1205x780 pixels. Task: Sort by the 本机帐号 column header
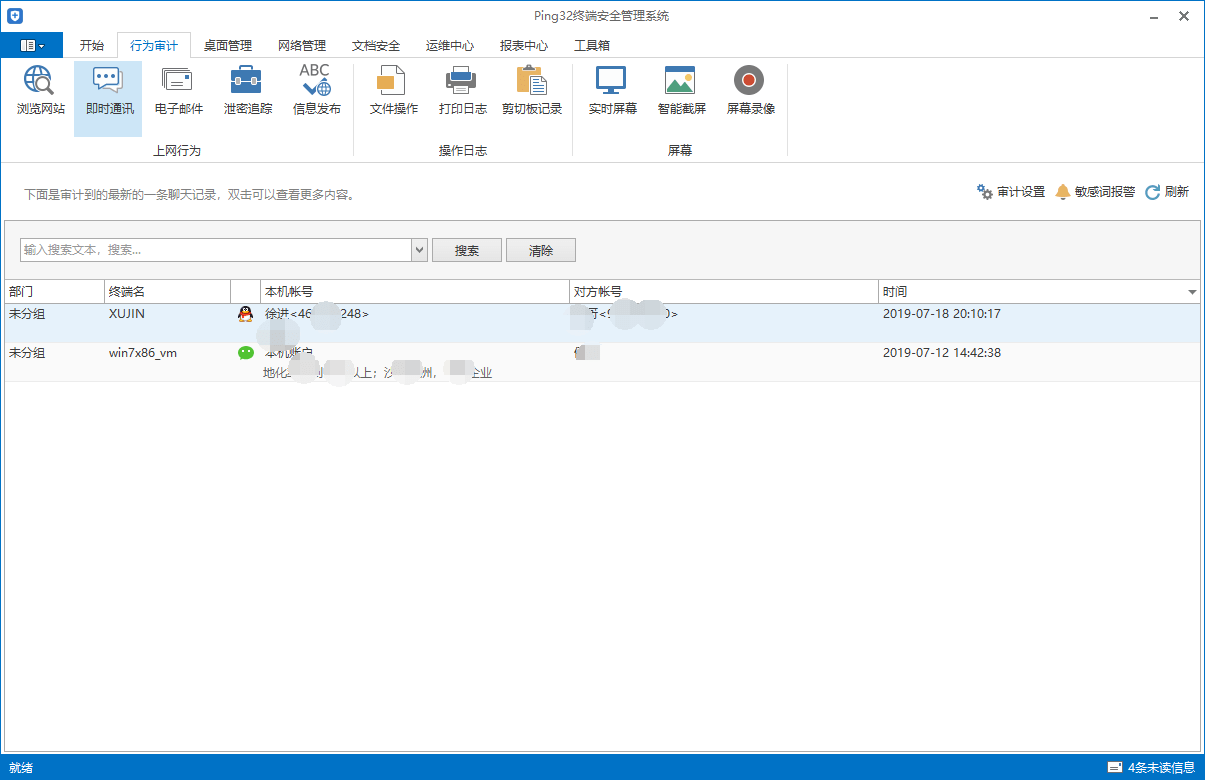click(x=415, y=292)
